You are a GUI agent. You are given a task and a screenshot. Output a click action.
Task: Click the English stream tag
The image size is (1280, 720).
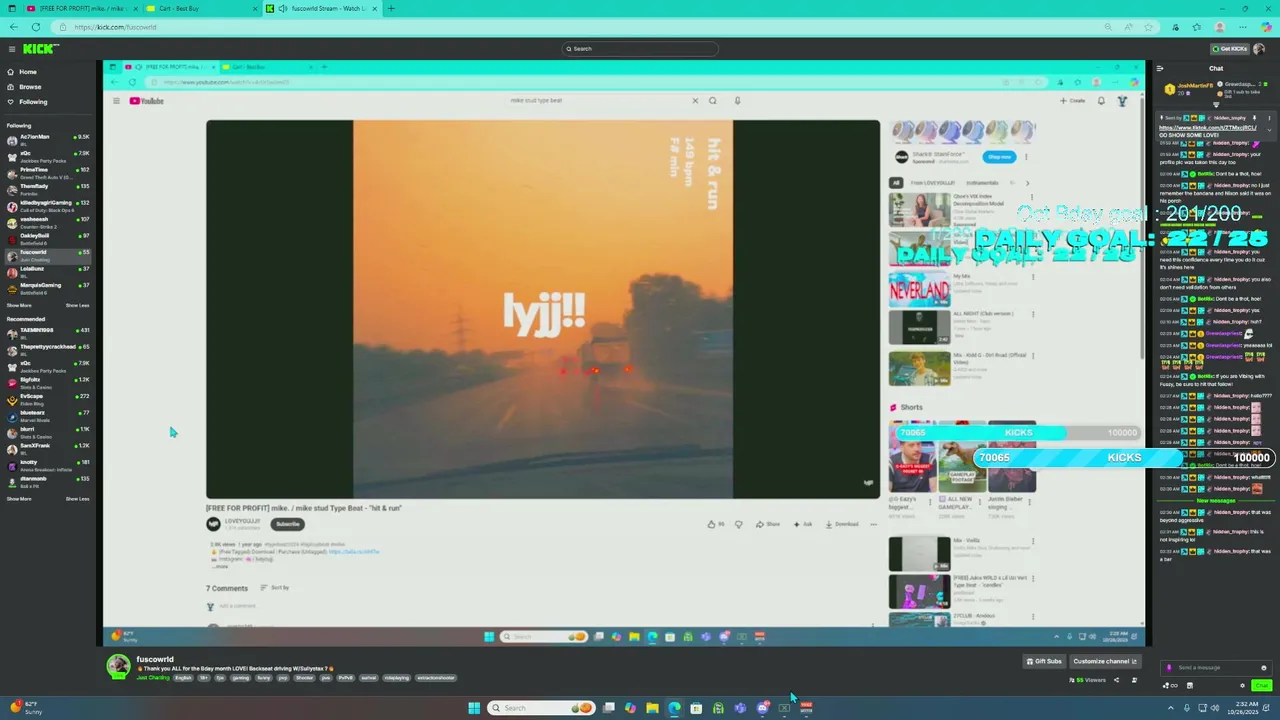pyautogui.click(x=183, y=678)
